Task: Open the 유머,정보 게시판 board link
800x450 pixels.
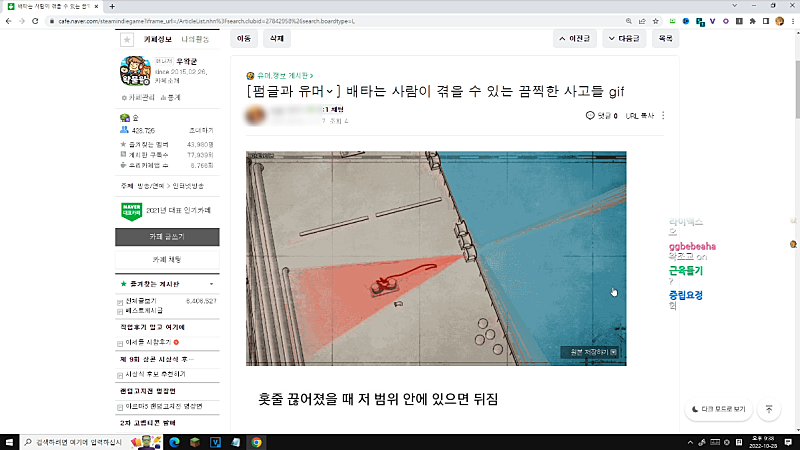Action: click(x=283, y=76)
